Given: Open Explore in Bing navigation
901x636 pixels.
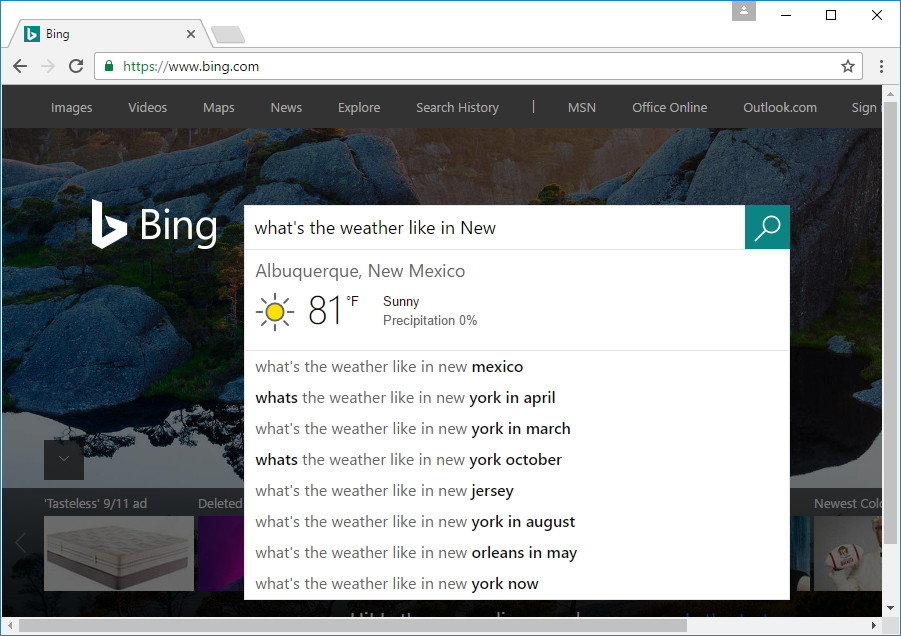Looking at the screenshot, I should click(359, 107).
